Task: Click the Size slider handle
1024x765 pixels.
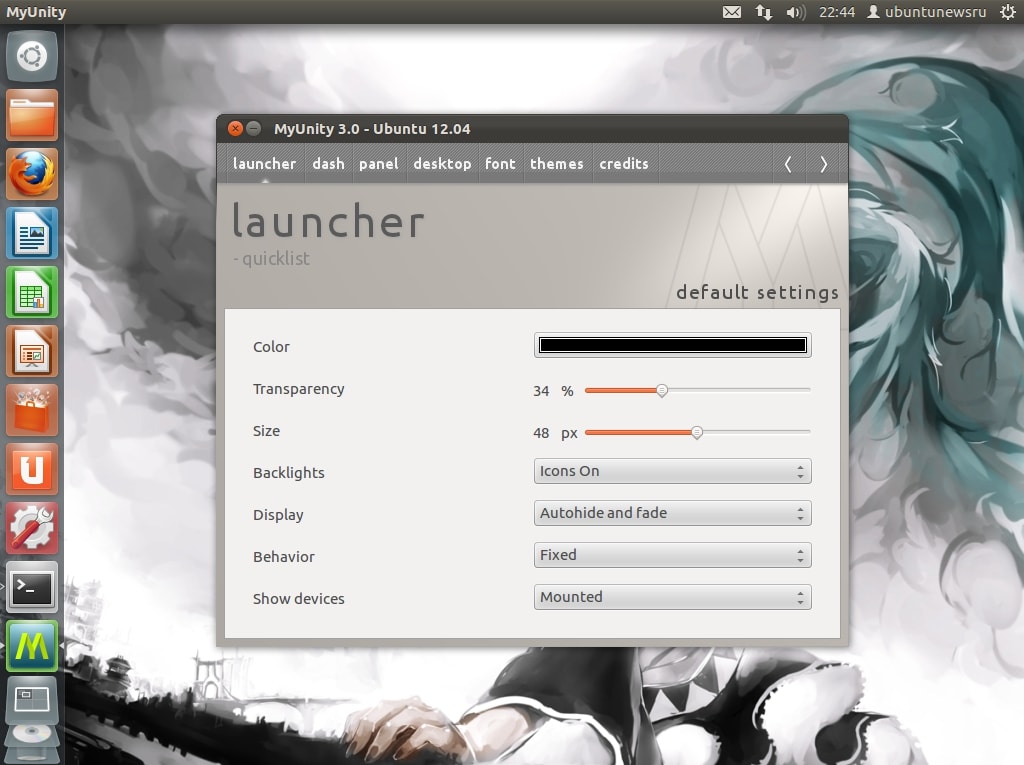Action: (697, 432)
